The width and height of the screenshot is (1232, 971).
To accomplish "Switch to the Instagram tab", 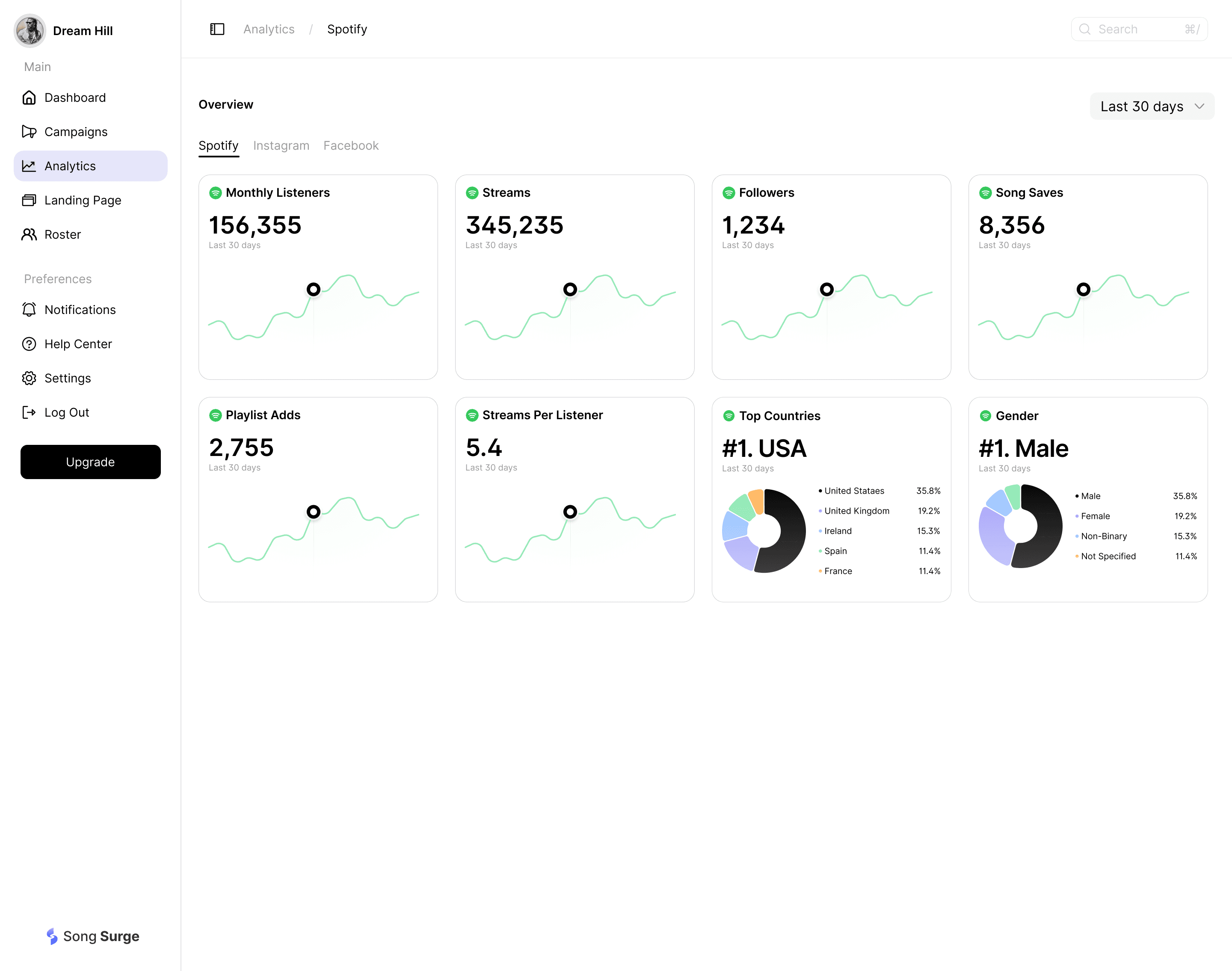I will [x=281, y=145].
